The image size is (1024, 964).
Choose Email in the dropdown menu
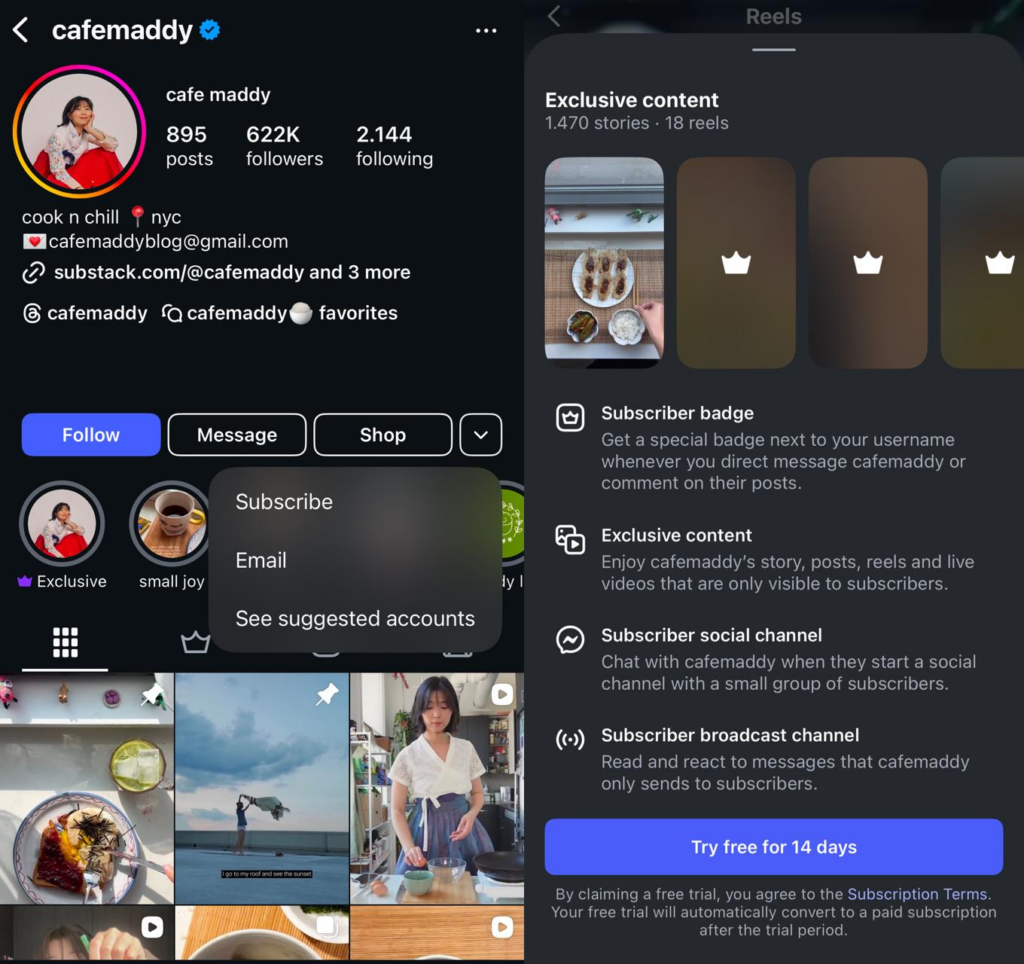(261, 560)
